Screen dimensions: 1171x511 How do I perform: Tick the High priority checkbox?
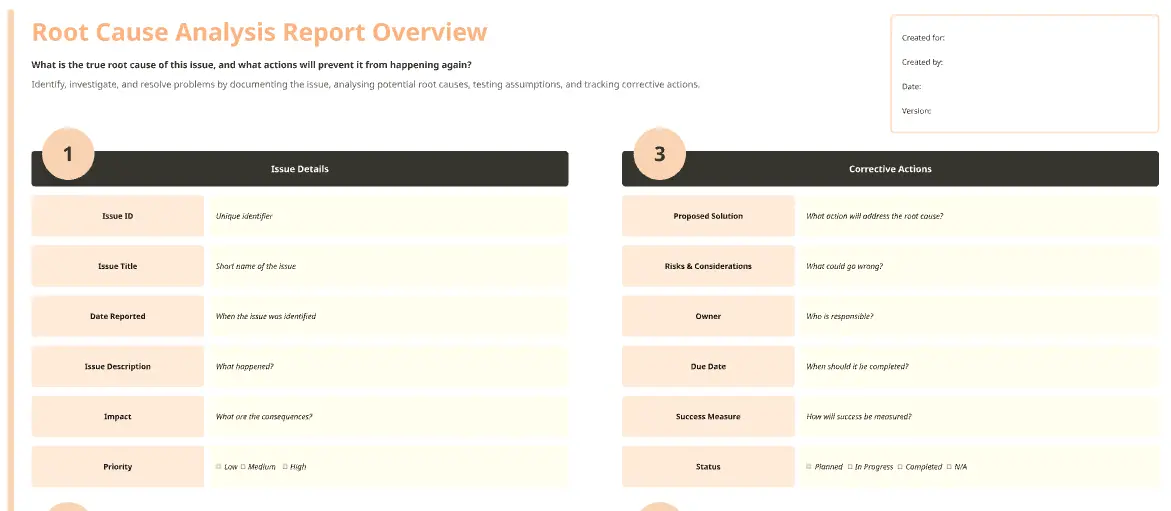(285, 466)
